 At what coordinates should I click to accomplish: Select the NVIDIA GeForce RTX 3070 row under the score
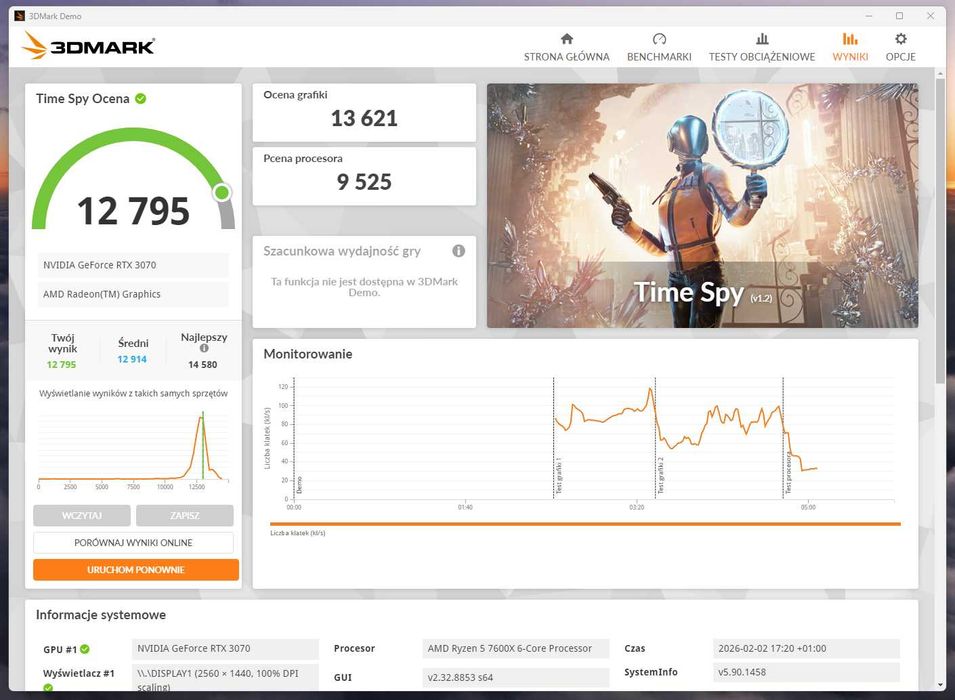pyautogui.click(x=133, y=265)
